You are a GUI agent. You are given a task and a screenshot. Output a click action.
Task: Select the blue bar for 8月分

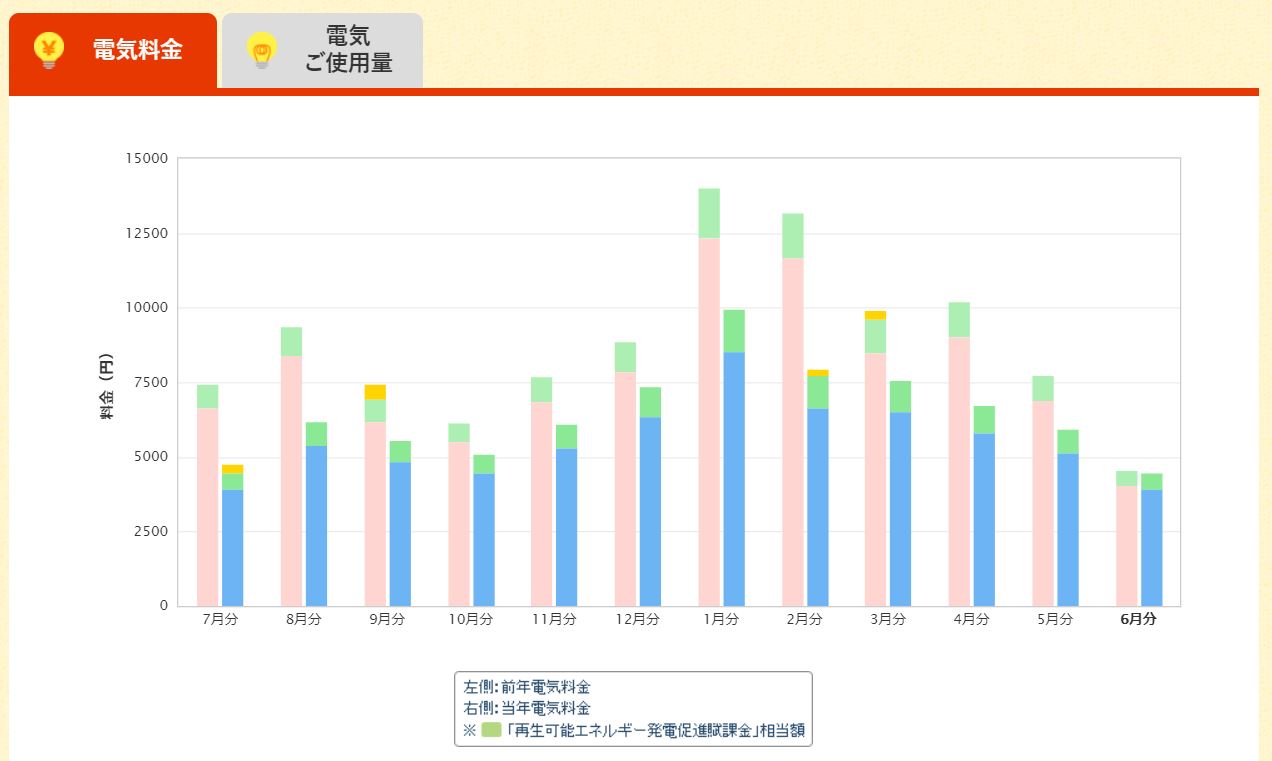316,525
